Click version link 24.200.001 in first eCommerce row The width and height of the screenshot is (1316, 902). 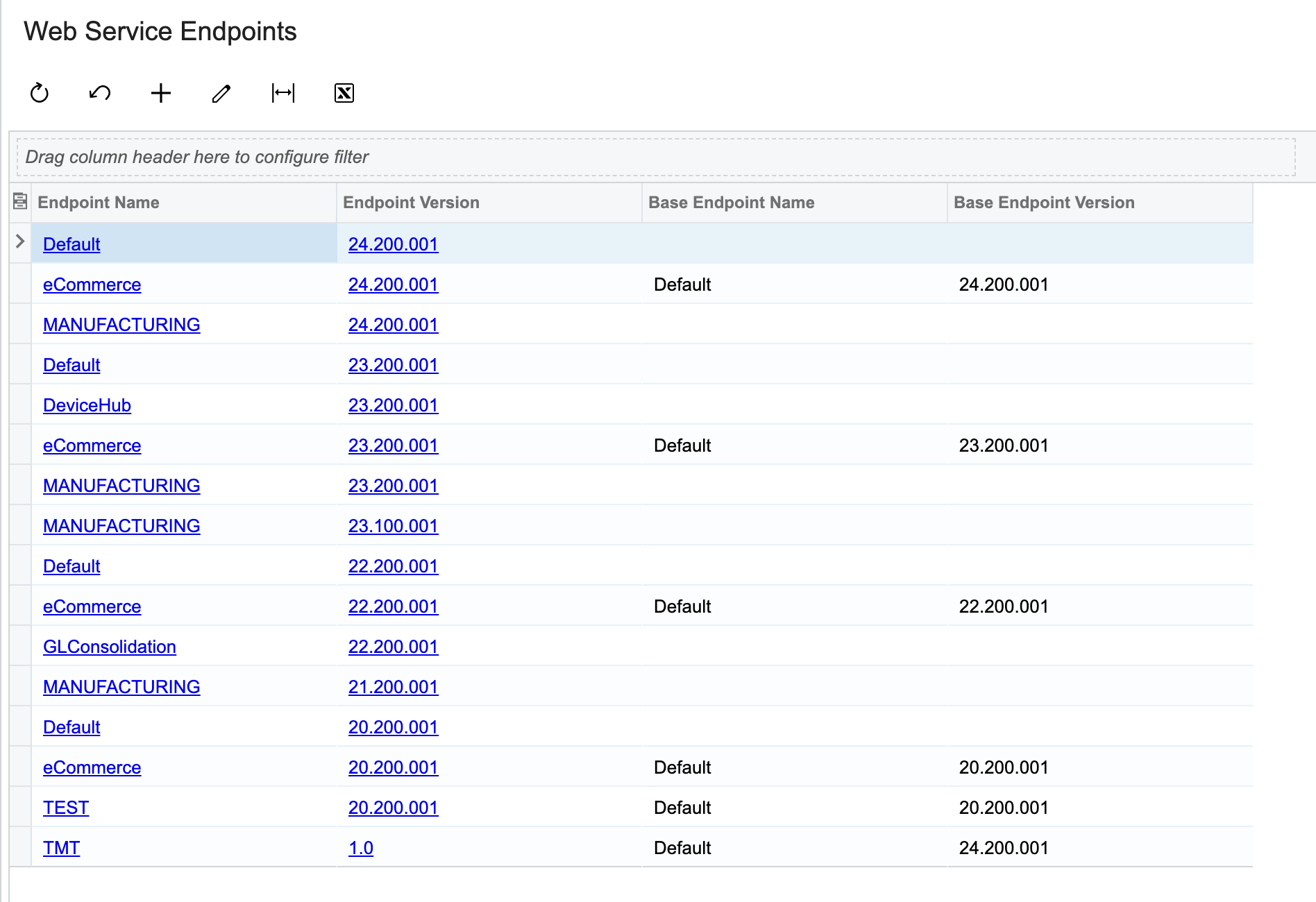coord(393,284)
